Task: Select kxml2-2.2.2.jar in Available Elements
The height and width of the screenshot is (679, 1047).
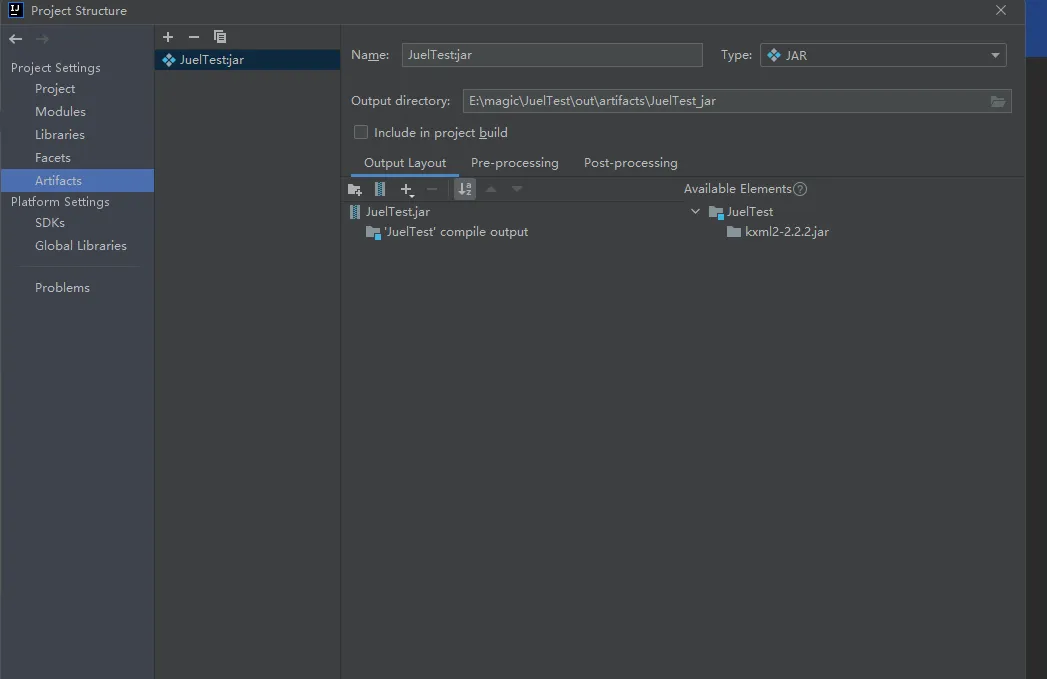Action: click(x=786, y=232)
